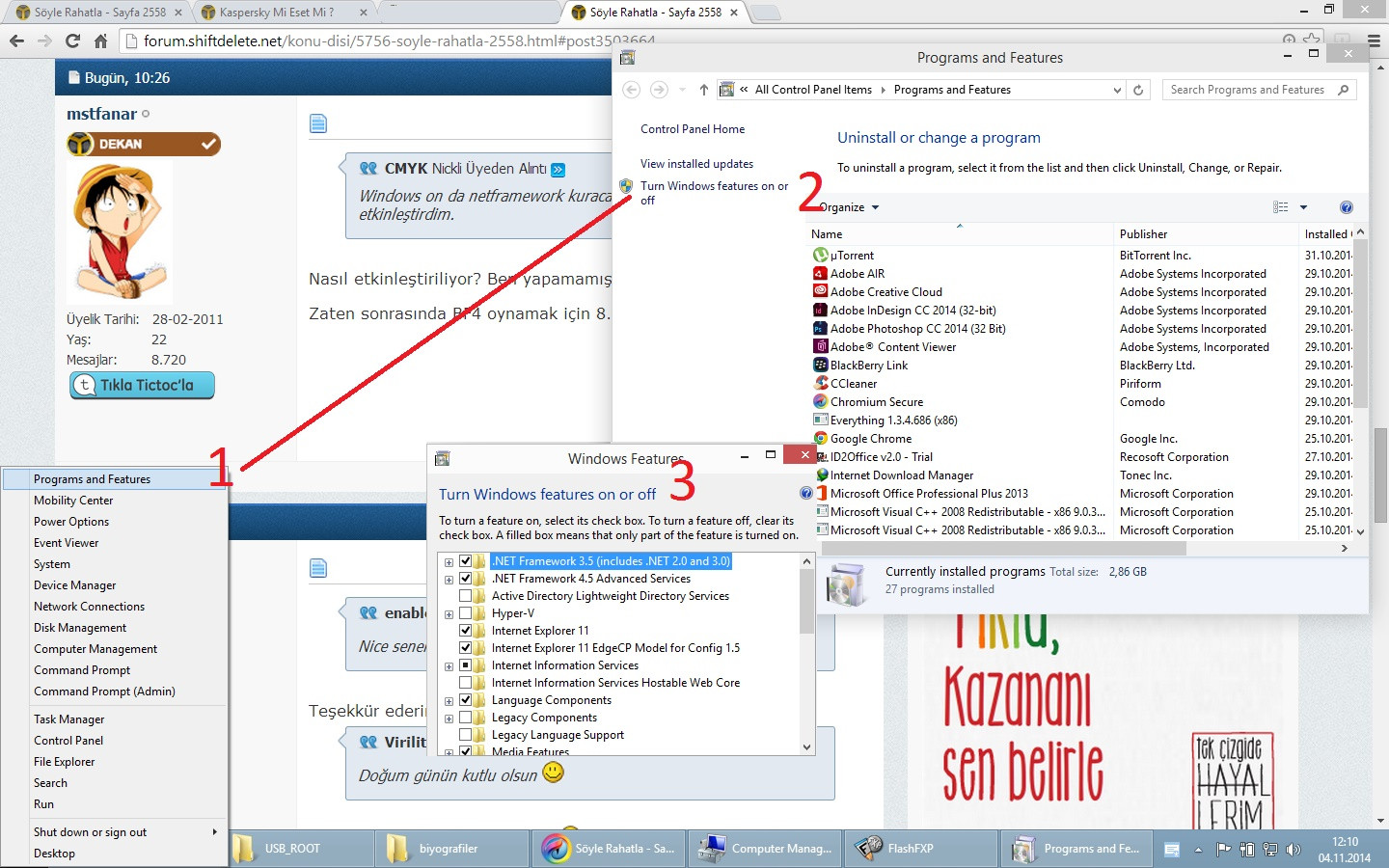This screenshot has height=868, width=1389.
Task: Click View installed updates link
Action: (x=696, y=164)
